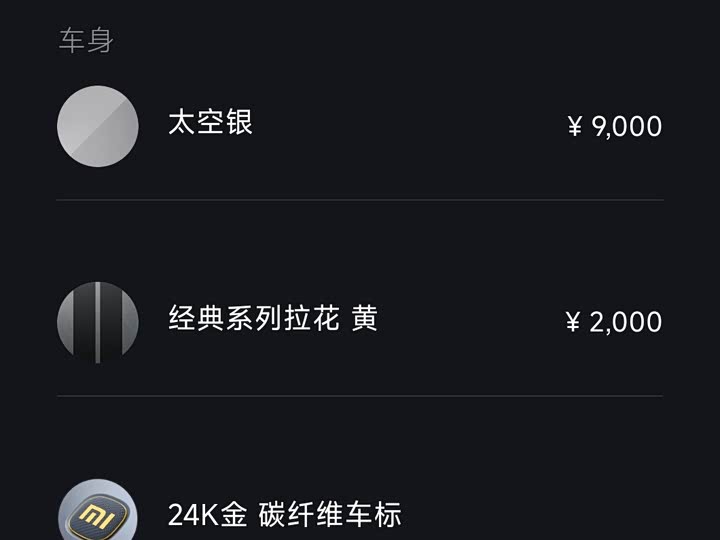The image size is (720, 540).
Task: Select the 太空银 option label
Action: [x=210, y=123]
